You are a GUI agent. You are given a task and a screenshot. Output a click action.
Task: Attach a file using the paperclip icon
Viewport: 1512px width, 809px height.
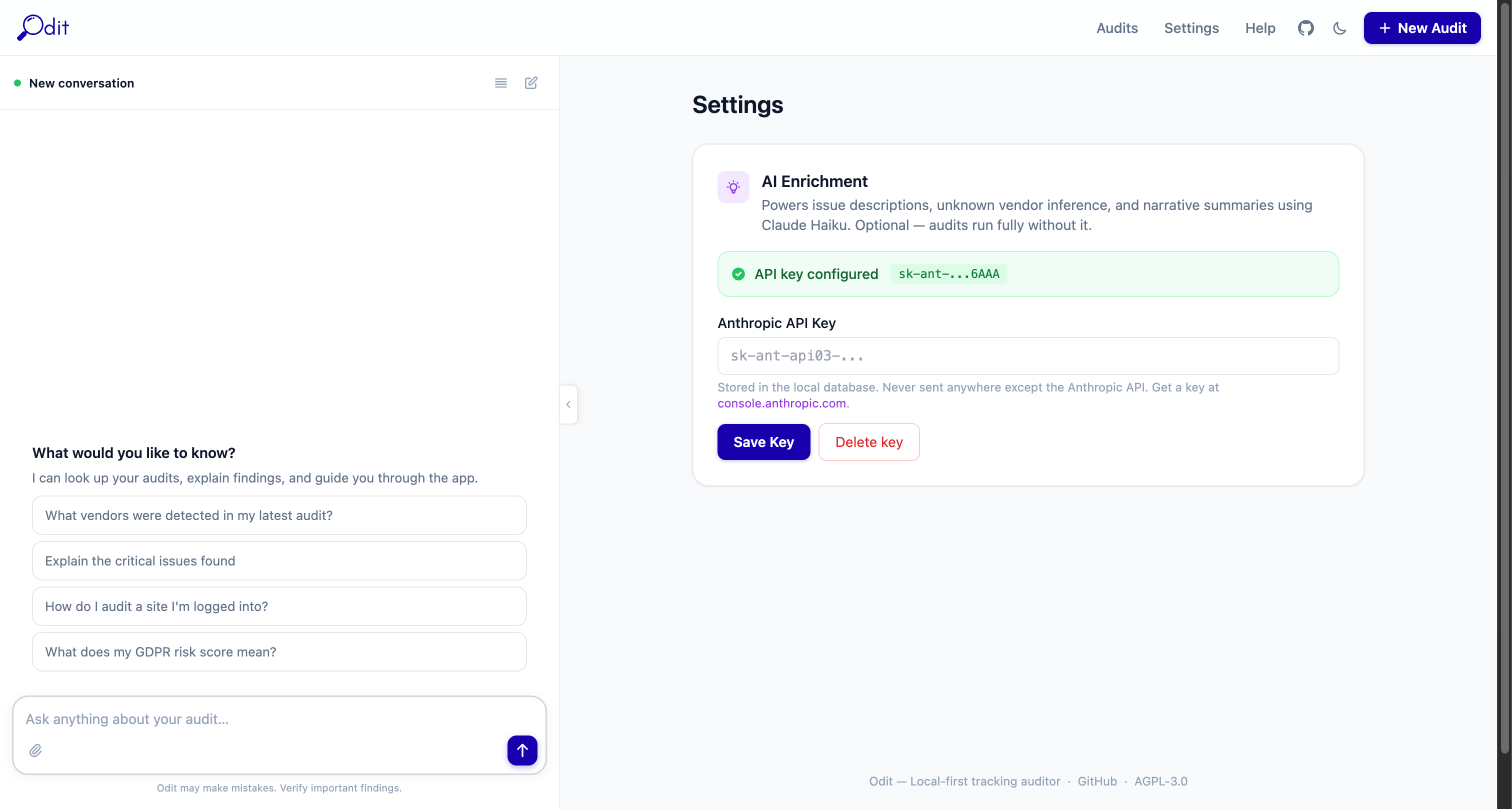tap(35, 750)
